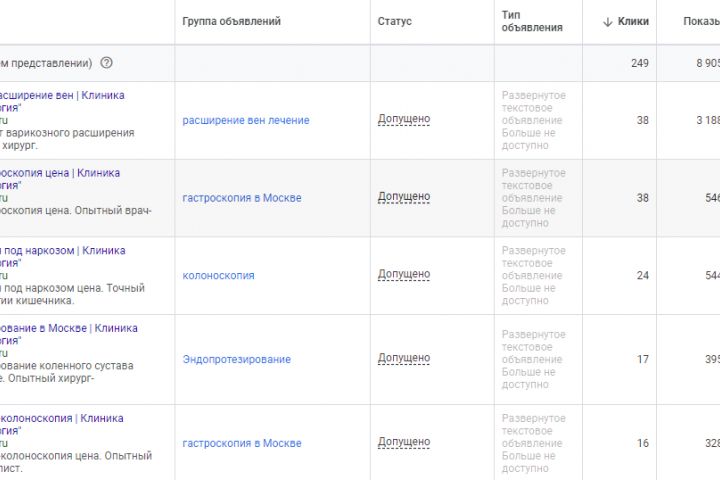Open the расширение вен лечение ad group
The height and width of the screenshot is (480, 720).
(245, 120)
